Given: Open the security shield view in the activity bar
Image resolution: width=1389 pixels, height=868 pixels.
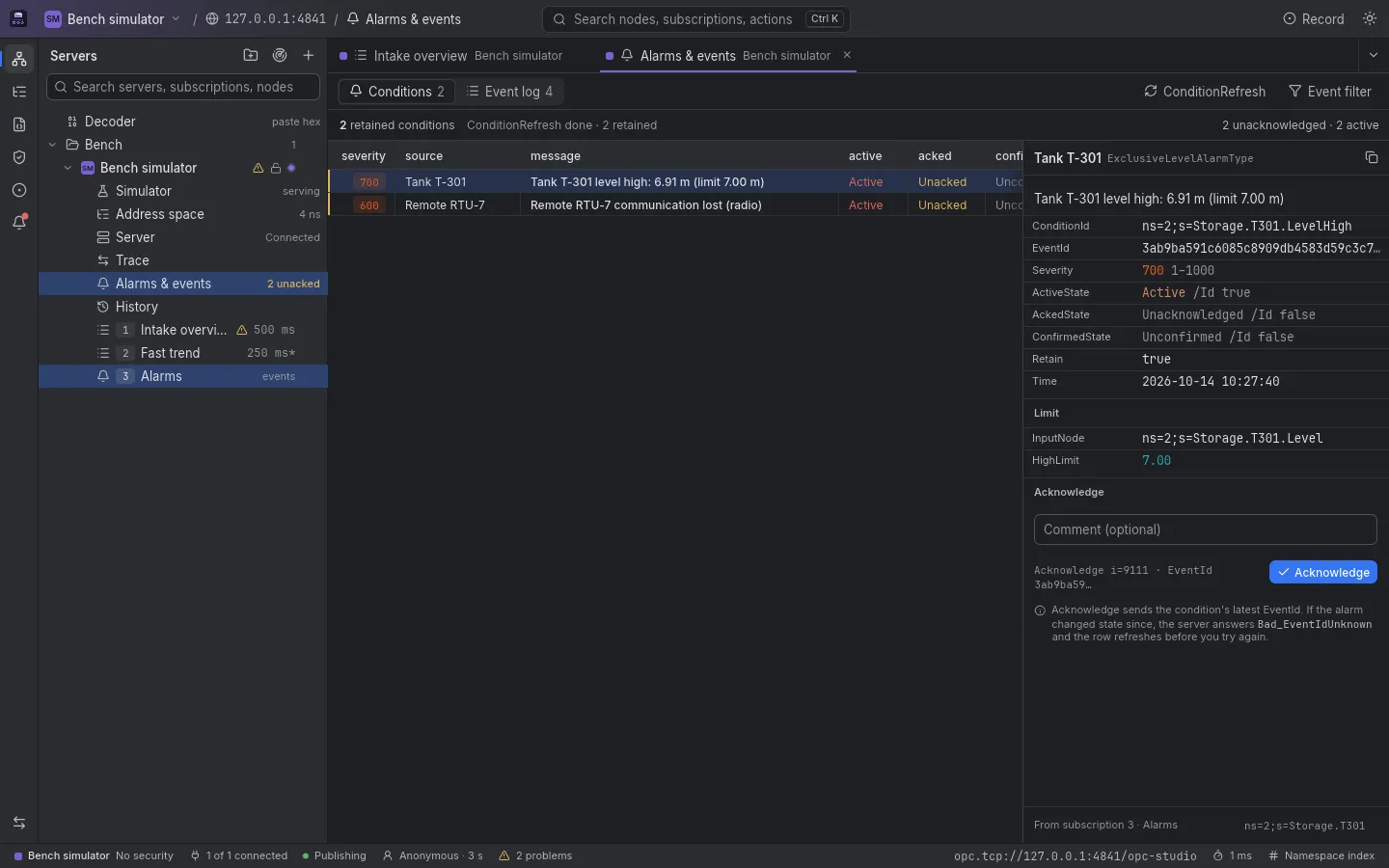Looking at the screenshot, I should pyautogui.click(x=19, y=157).
